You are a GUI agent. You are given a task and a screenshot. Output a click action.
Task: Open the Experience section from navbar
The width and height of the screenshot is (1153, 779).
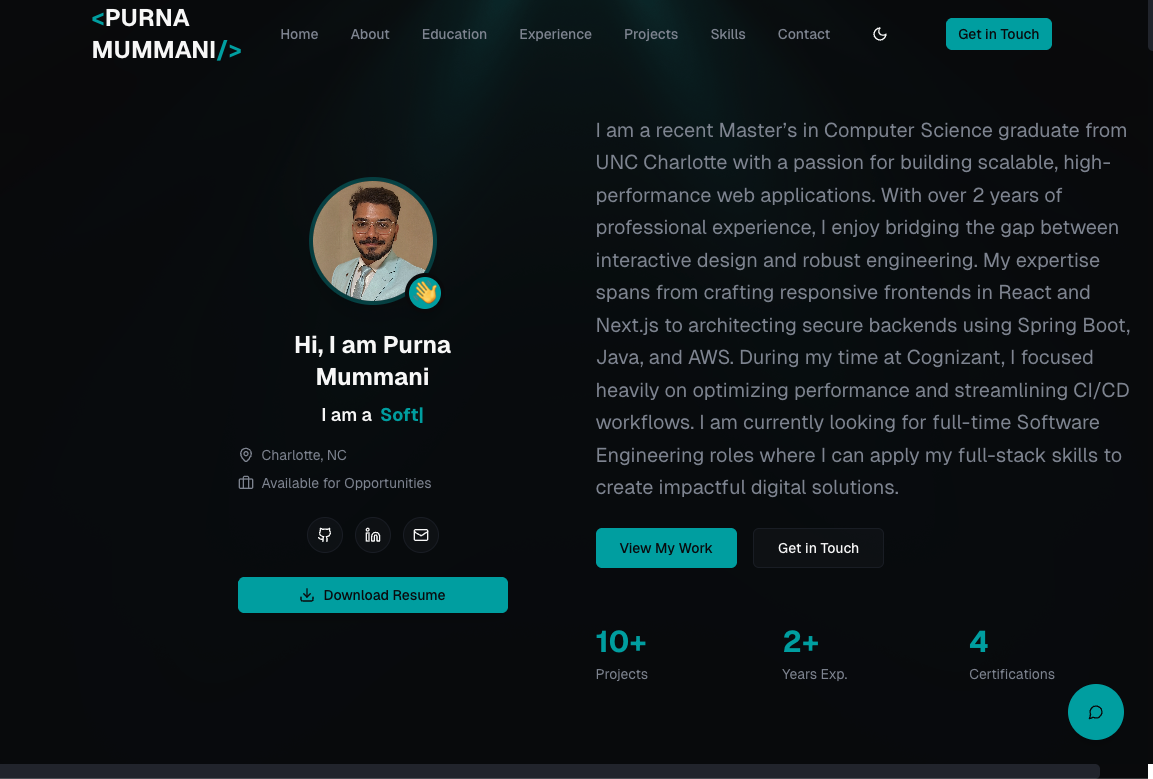point(555,34)
